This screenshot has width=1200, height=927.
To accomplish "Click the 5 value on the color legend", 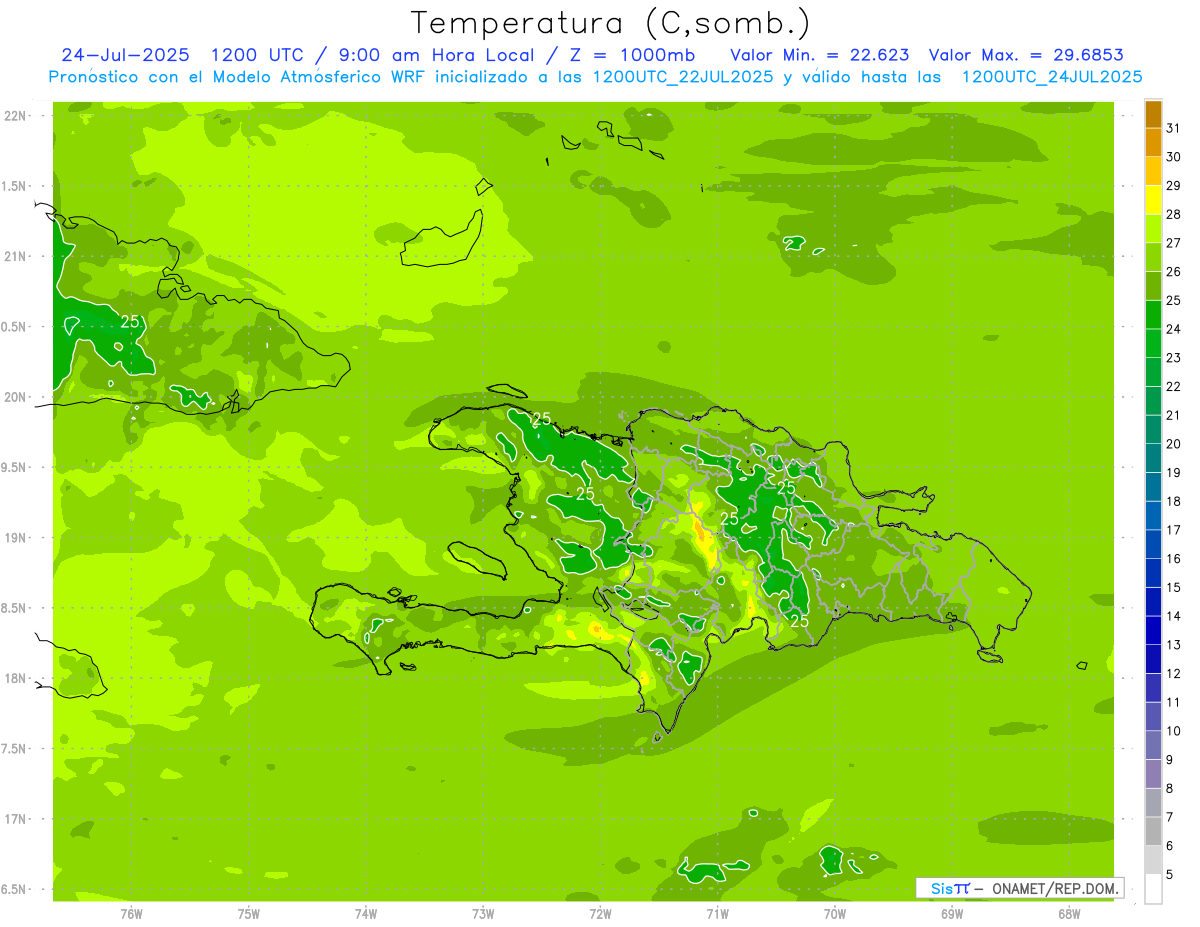I will click(x=1170, y=875).
